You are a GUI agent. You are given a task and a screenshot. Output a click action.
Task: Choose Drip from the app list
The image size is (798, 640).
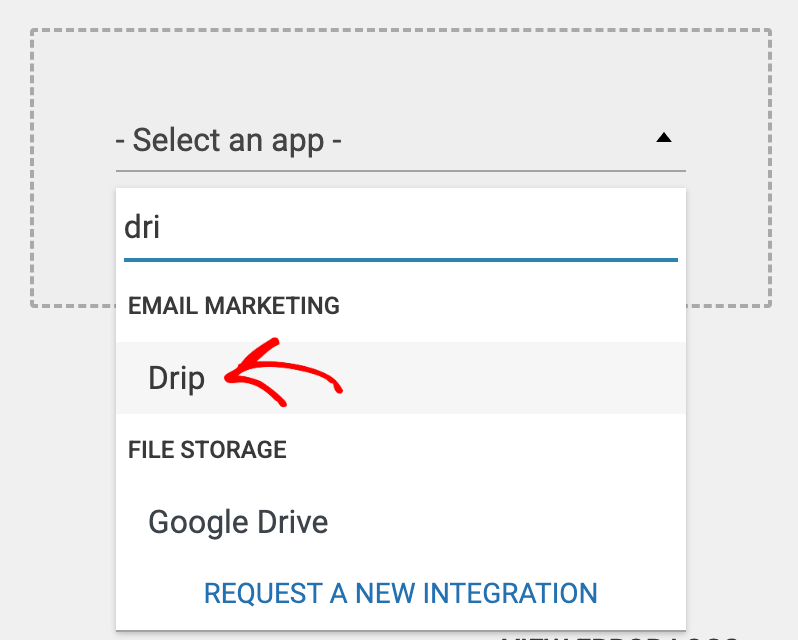pos(401,378)
